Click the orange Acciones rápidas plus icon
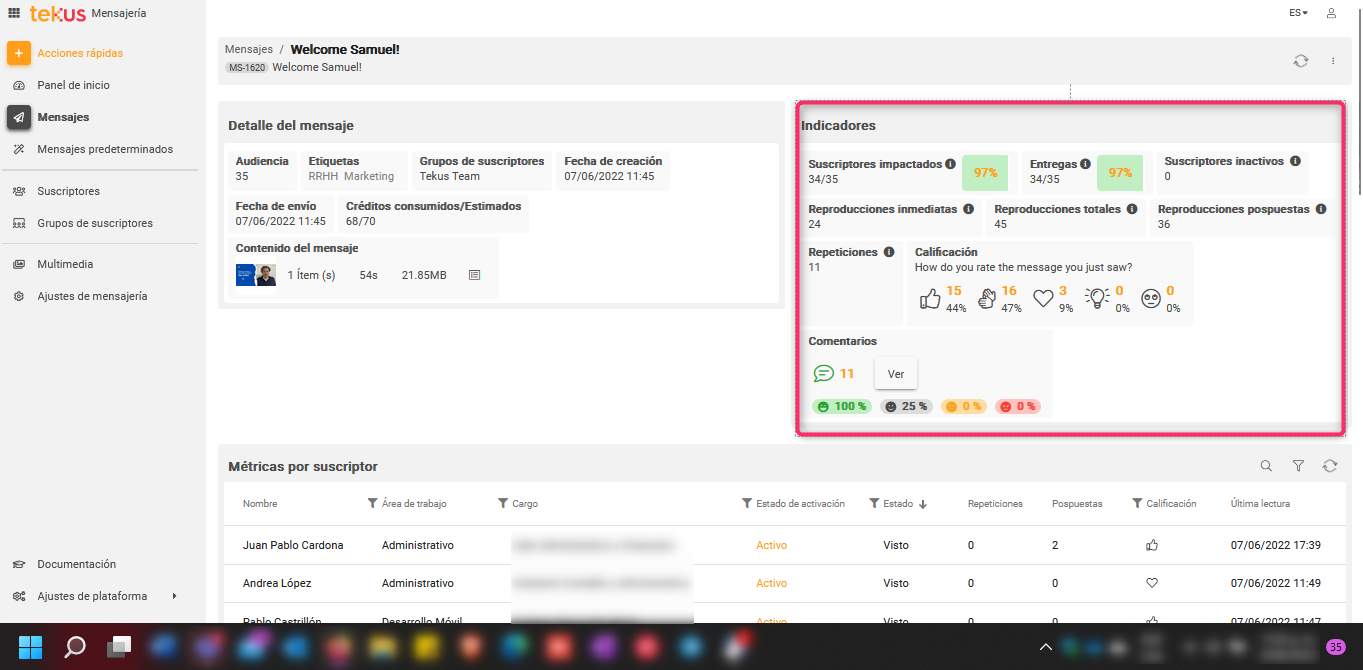Viewport: 1363px width, 670px height. pyautogui.click(x=19, y=53)
